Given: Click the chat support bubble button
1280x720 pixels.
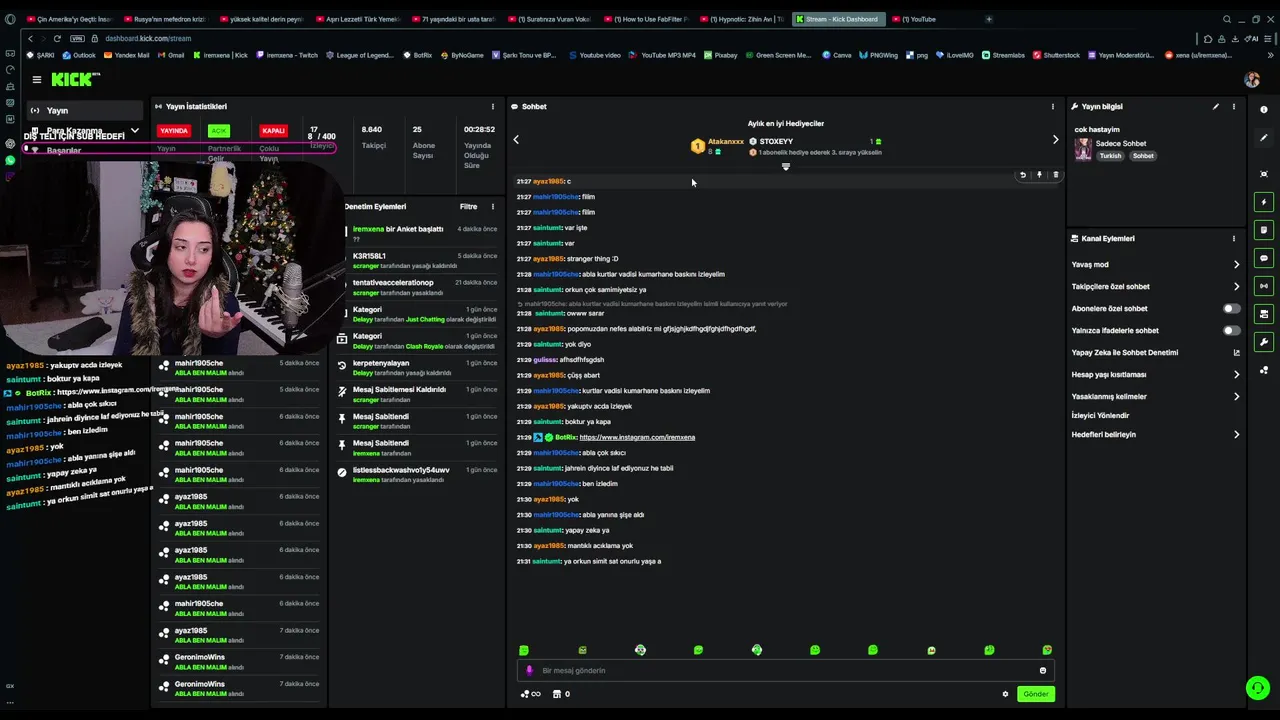Looking at the screenshot, I should pyautogui.click(x=1257, y=688).
